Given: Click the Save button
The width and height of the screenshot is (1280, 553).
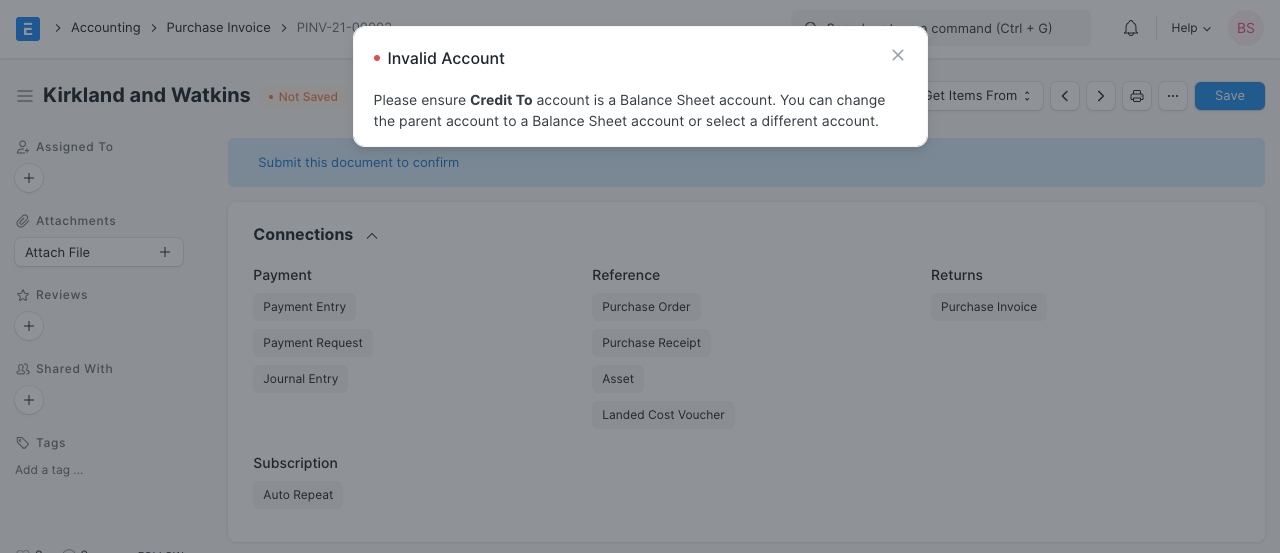Looking at the screenshot, I should point(1229,96).
